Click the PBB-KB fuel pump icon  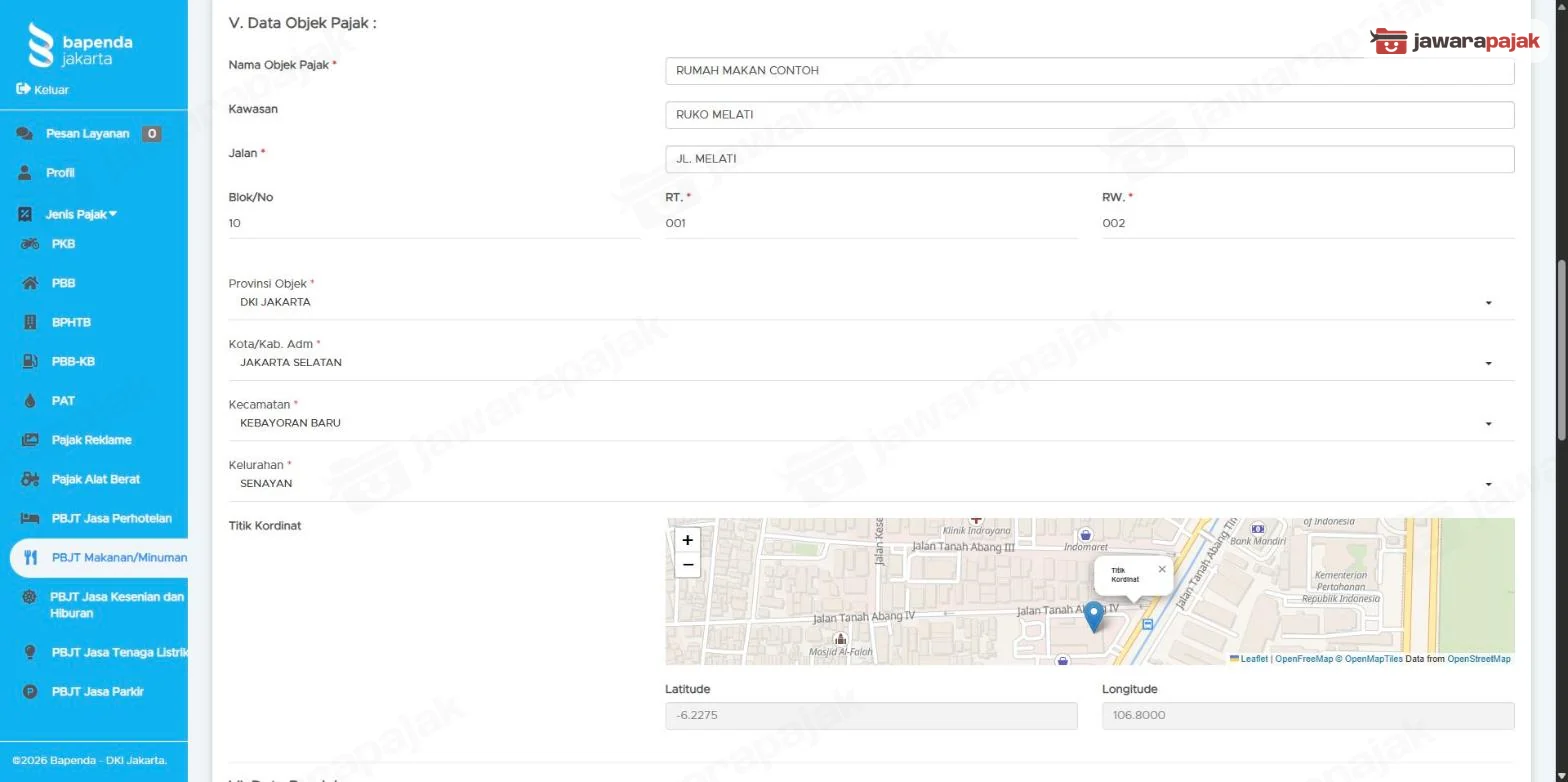tap(30, 361)
